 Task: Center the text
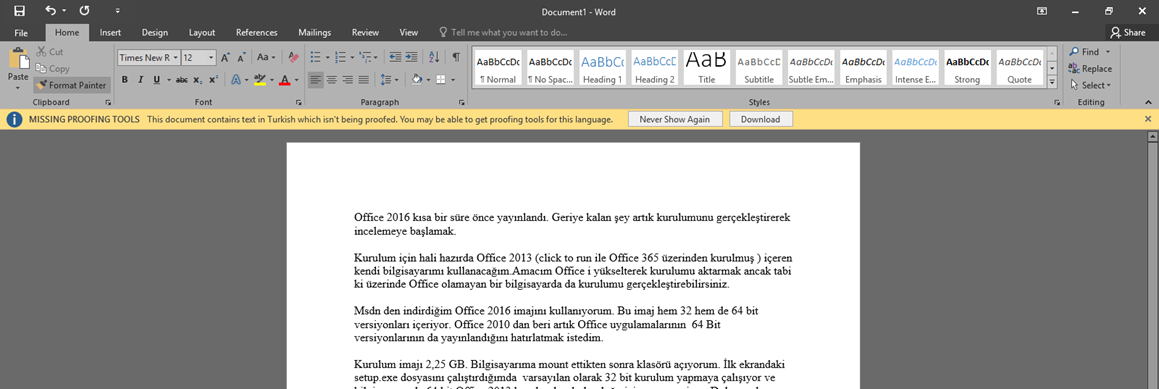click(332, 79)
